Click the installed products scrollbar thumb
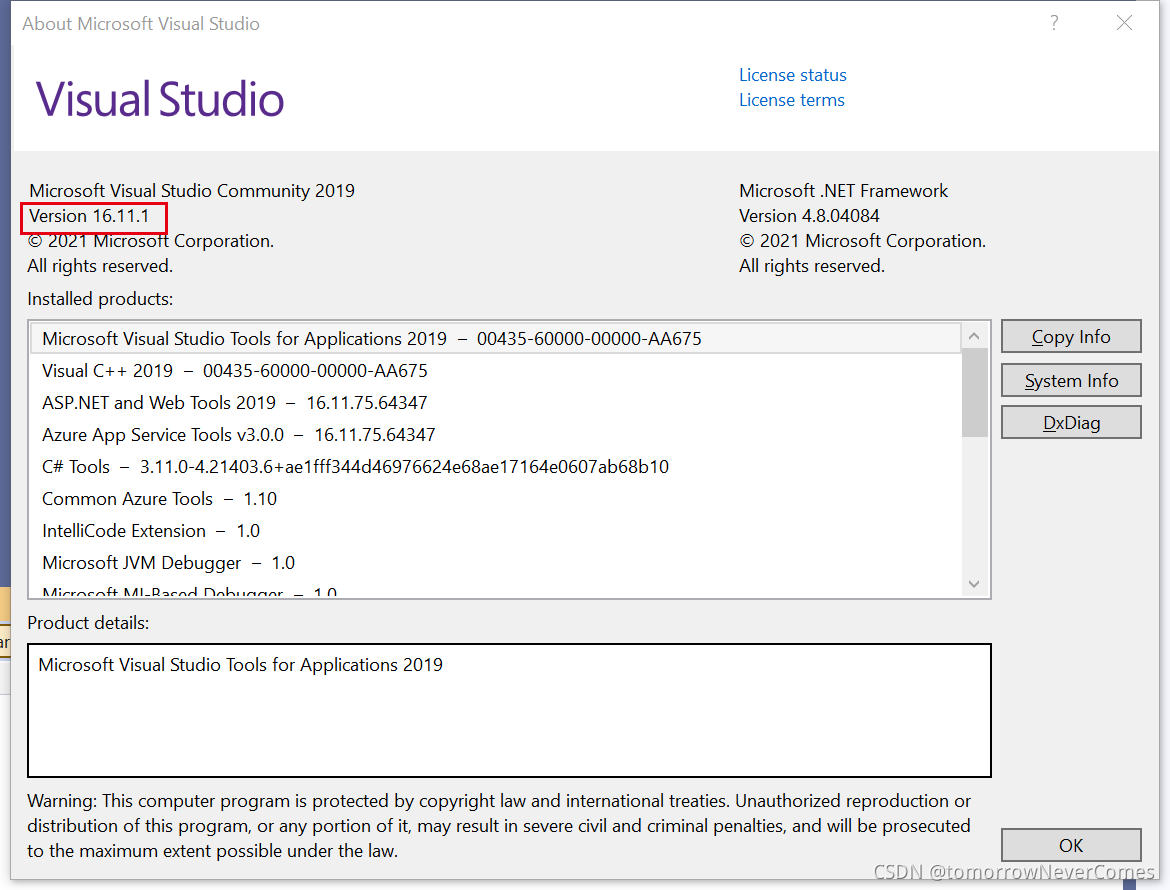 coord(975,392)
